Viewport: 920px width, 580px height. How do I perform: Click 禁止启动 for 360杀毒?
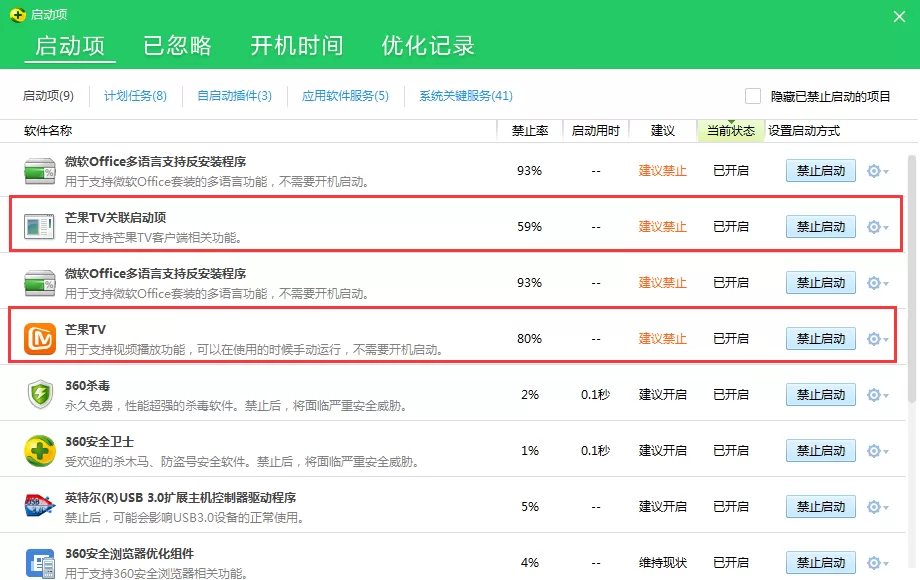click(x=821, y=395)
